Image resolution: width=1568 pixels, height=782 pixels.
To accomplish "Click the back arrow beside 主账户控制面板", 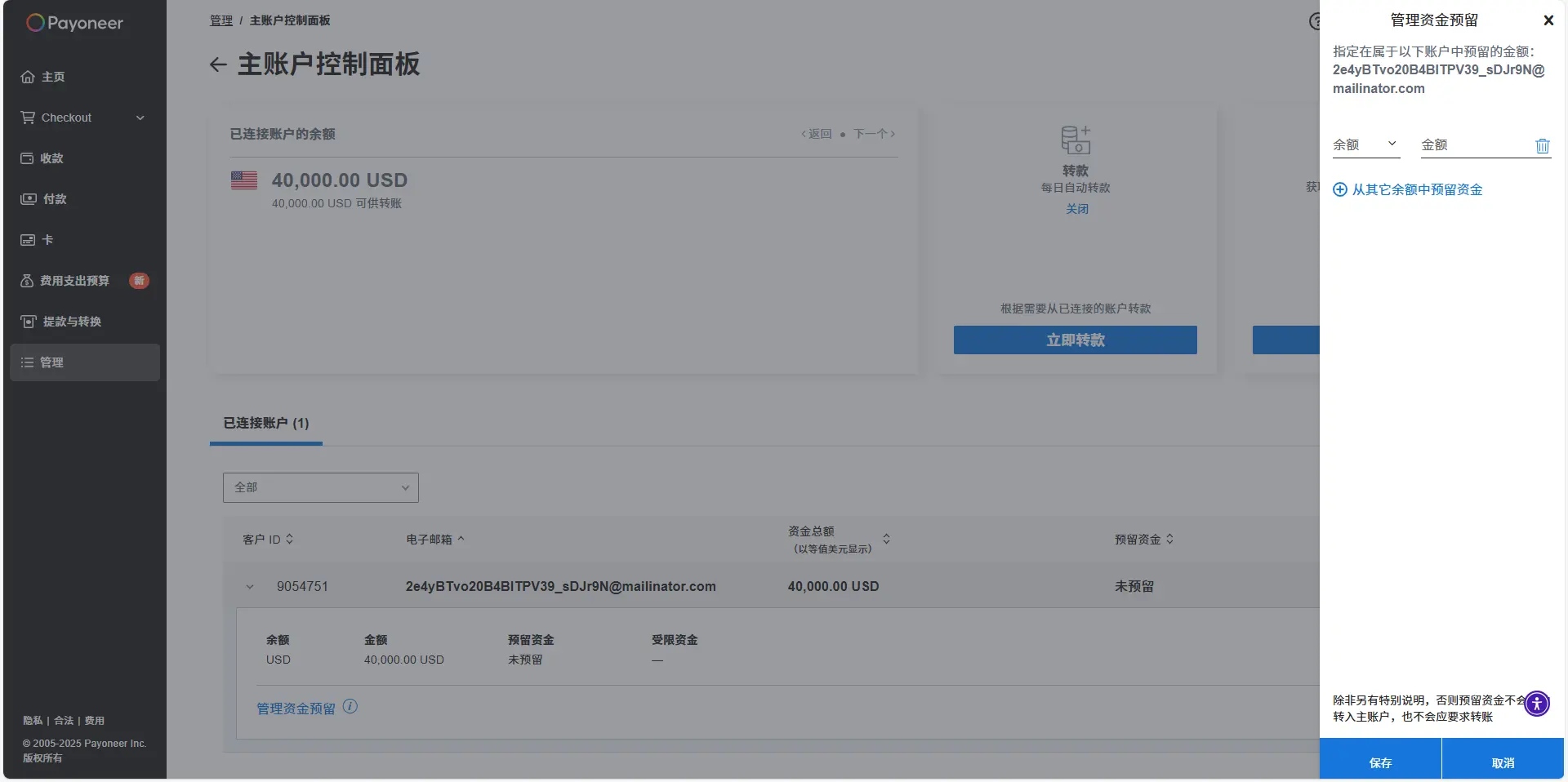I will pos(218,64).
